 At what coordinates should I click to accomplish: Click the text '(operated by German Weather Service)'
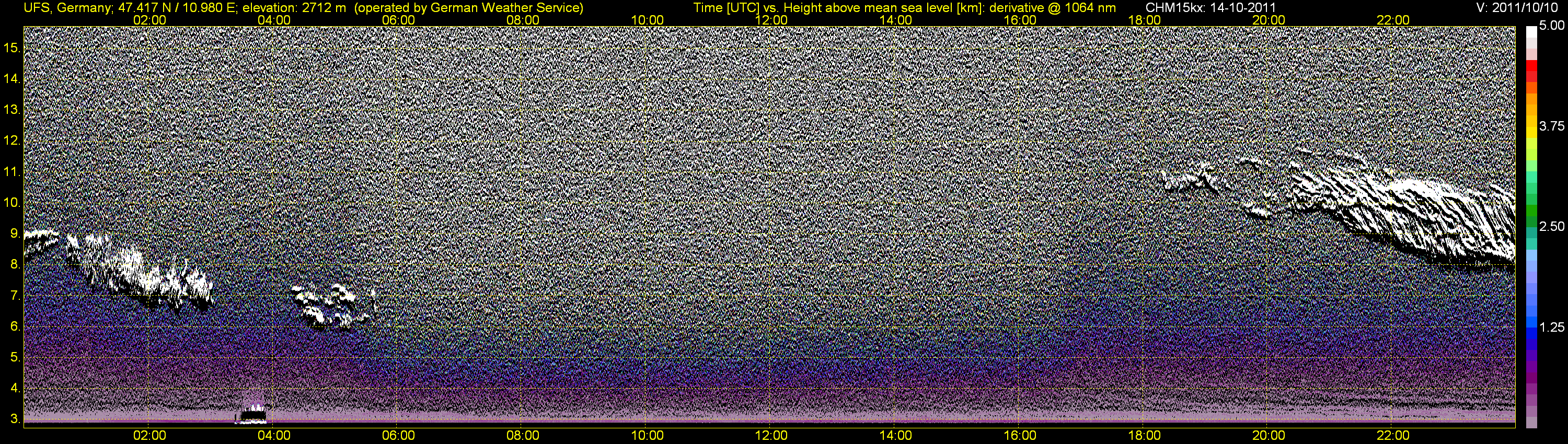(469, 8)
